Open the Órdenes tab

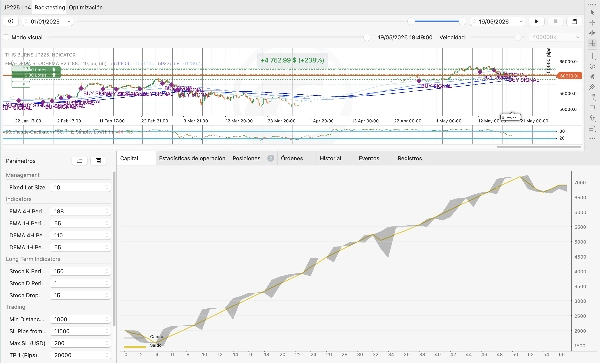tap(292, 158)
